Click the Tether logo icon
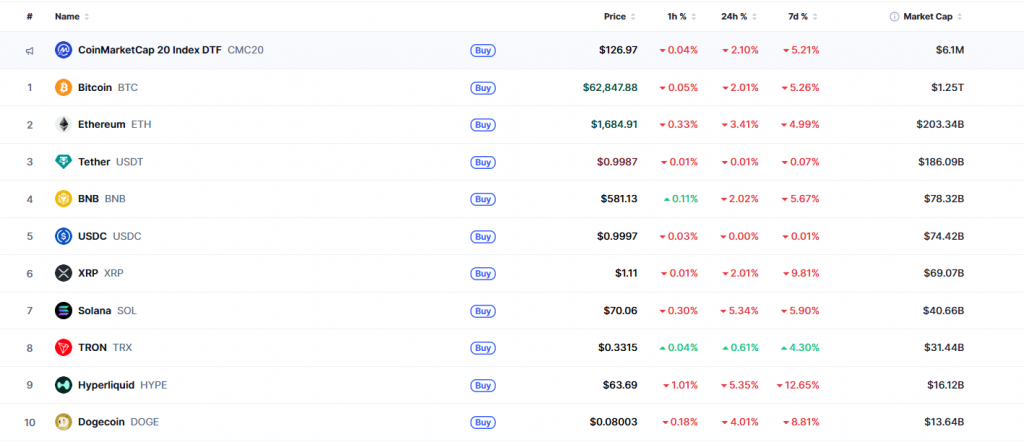The height and width of the screenshot is (442, 1024). point(63,161)
